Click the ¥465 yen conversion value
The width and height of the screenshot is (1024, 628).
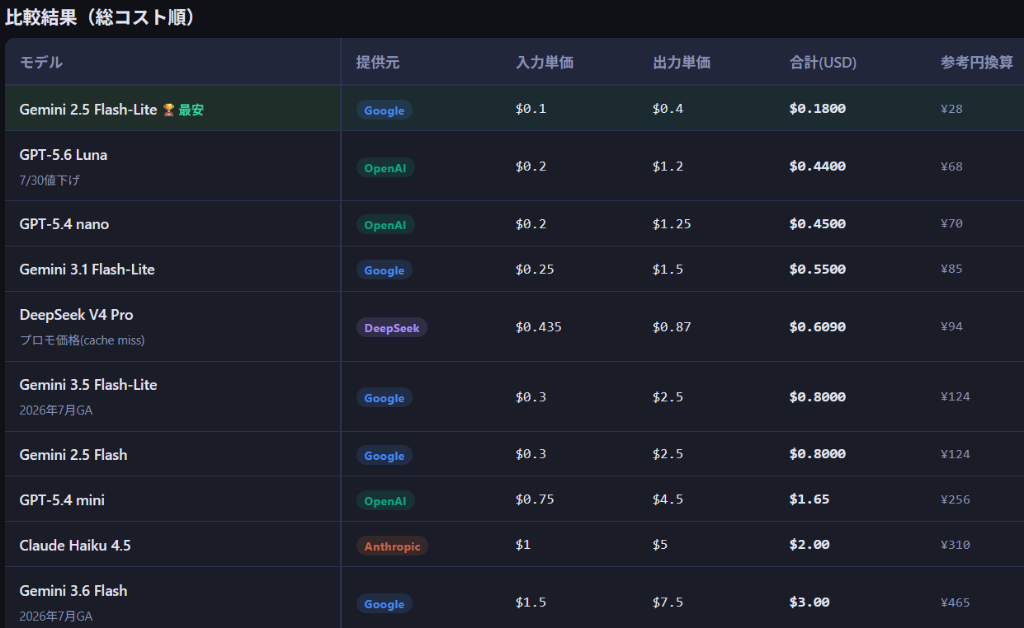tap(955, 602)
